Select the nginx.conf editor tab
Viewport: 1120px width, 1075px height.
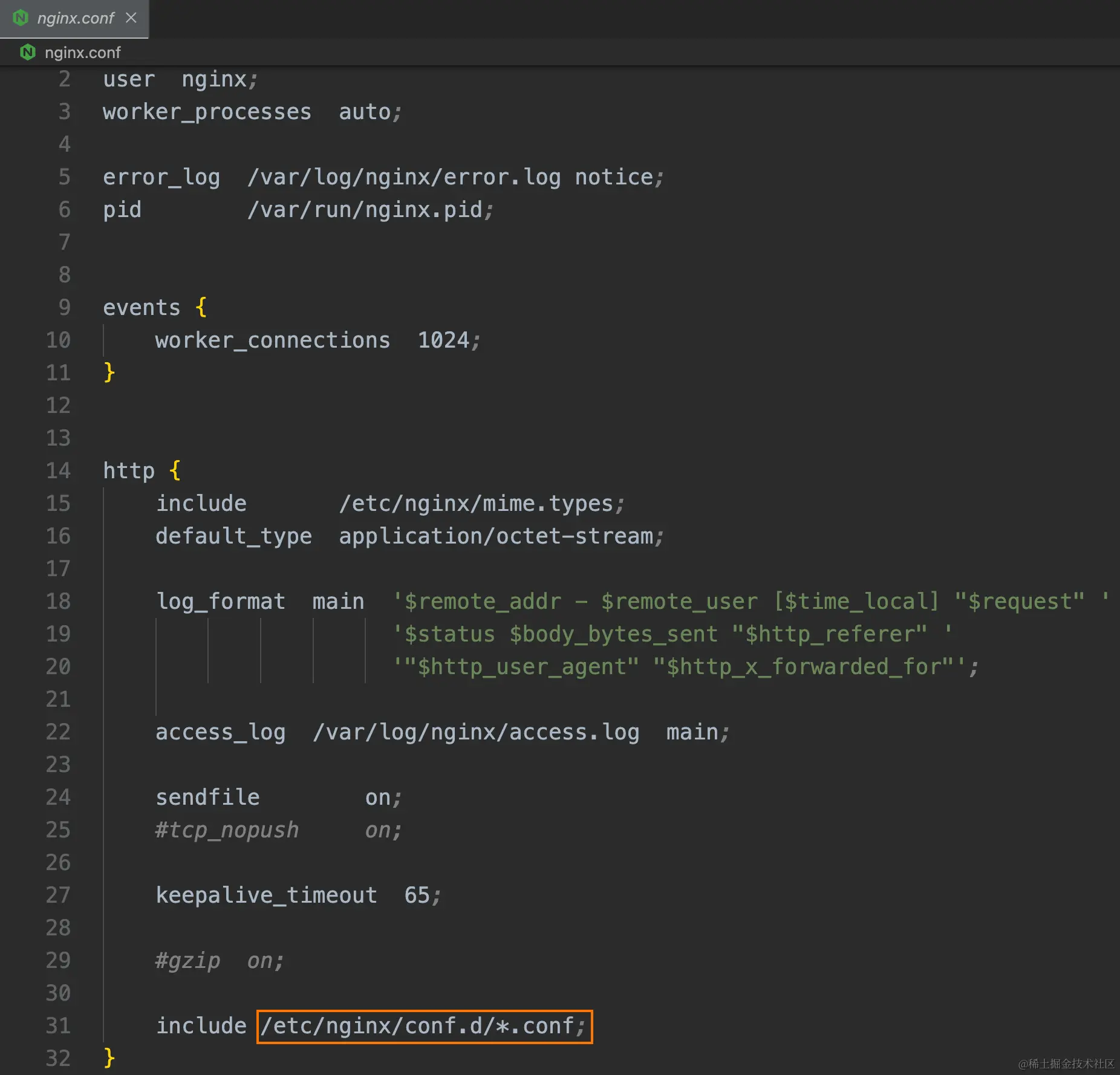[74, 18]
